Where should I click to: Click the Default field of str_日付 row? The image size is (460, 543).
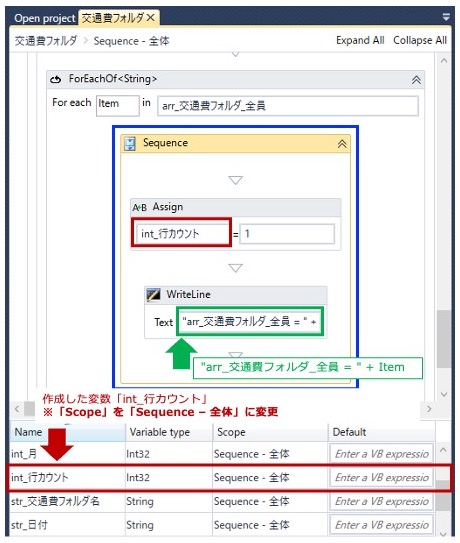(x=381, y=525)
